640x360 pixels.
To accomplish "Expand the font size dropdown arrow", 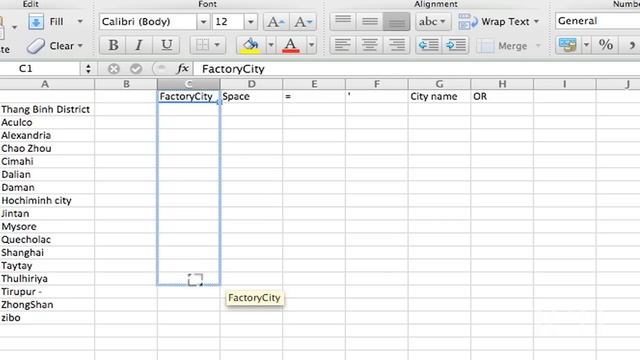I will [251, 22].
